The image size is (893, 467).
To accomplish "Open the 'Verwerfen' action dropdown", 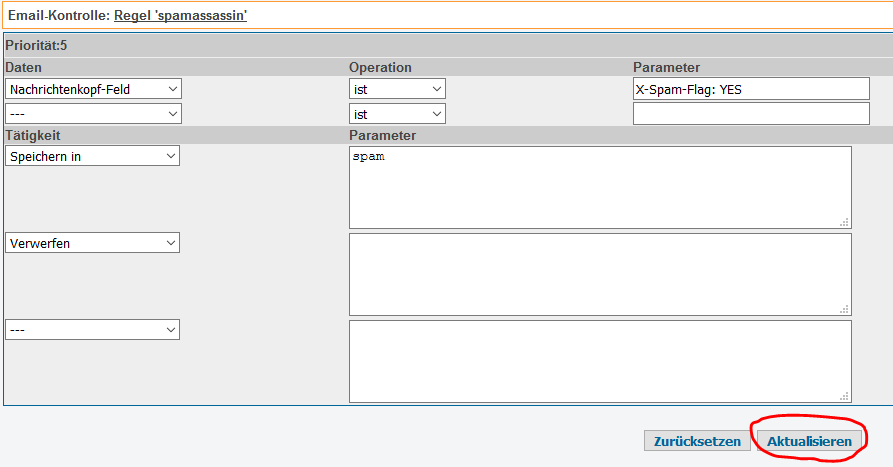I will [92, 243].
